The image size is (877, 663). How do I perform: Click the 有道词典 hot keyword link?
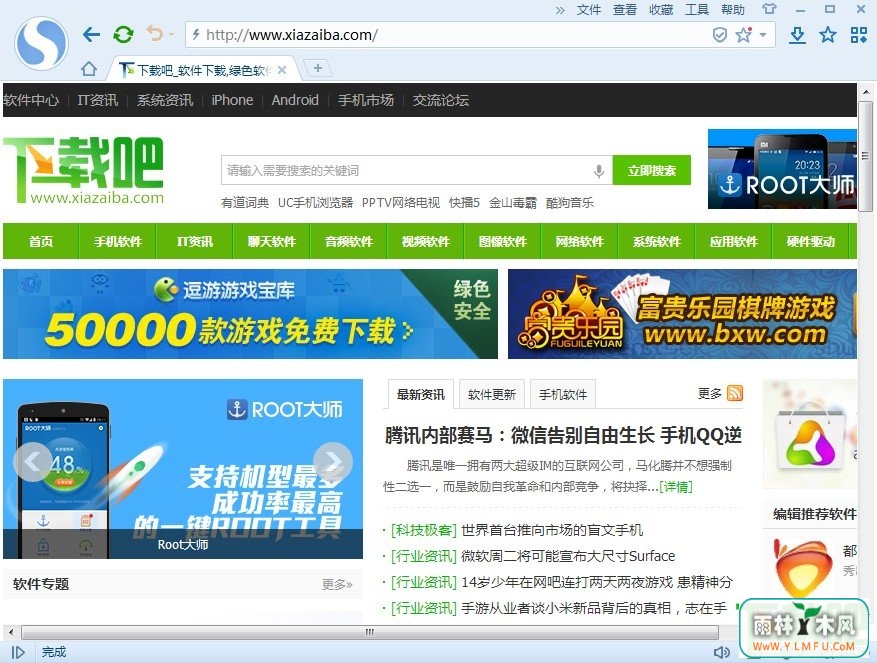coord(244,203)
